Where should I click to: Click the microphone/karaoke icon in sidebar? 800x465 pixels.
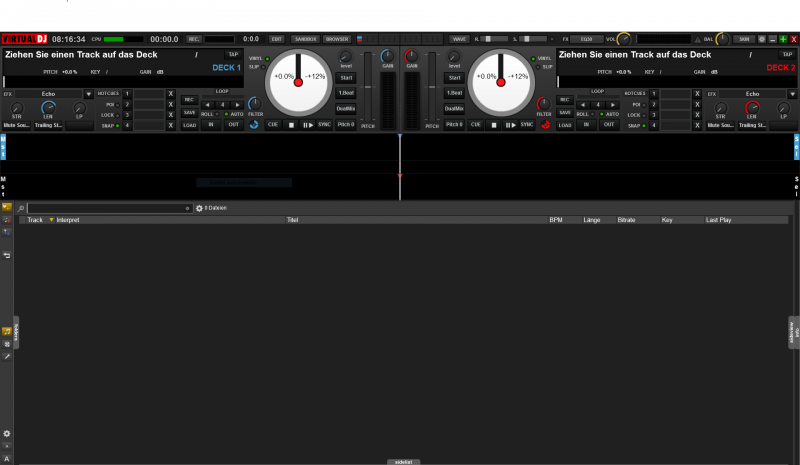click(7, 357)
